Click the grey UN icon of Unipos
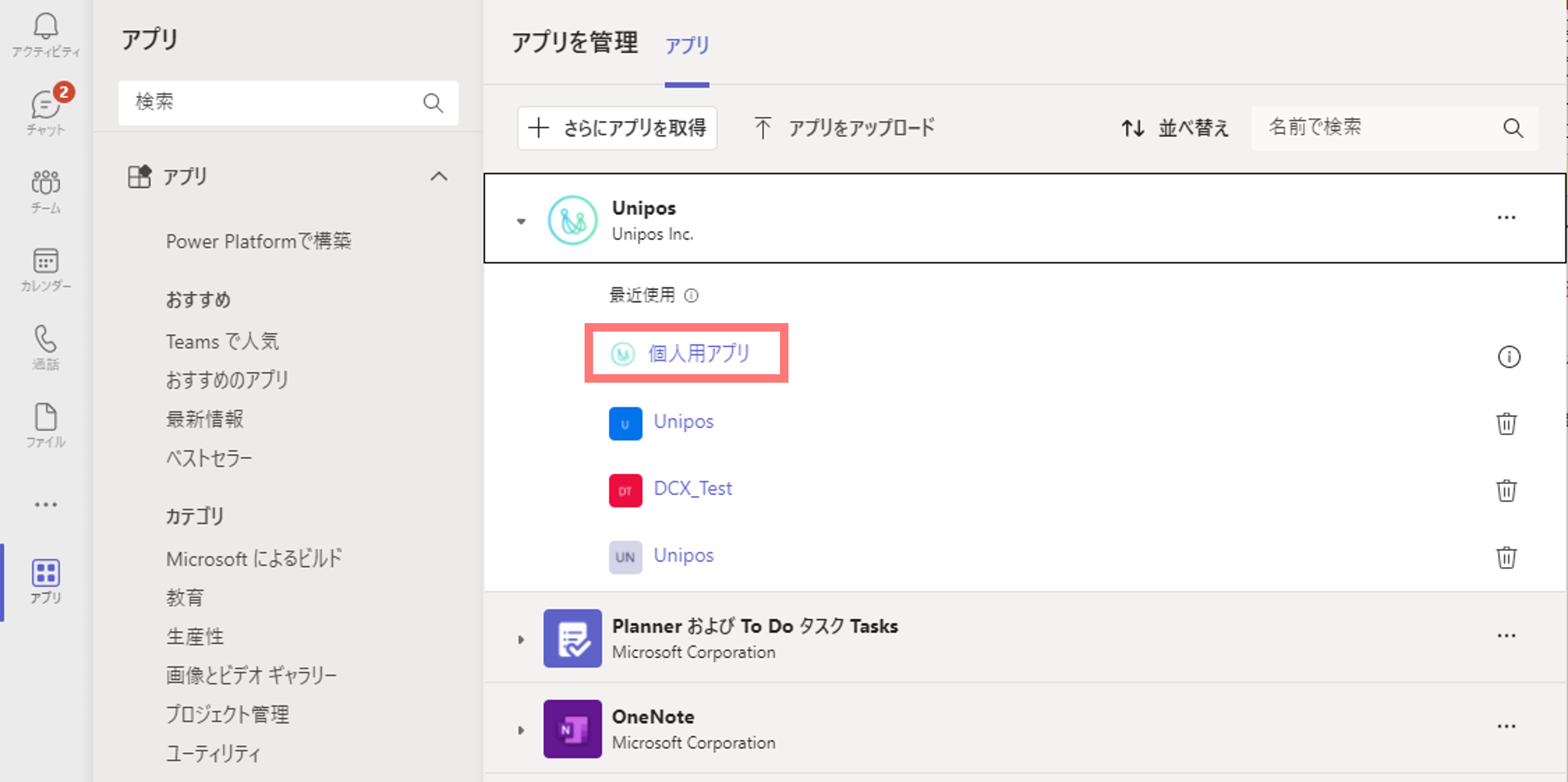Image resolution: width=1568 pixels, height=782 pixels. pyautogui.click(x=625, y=557)
